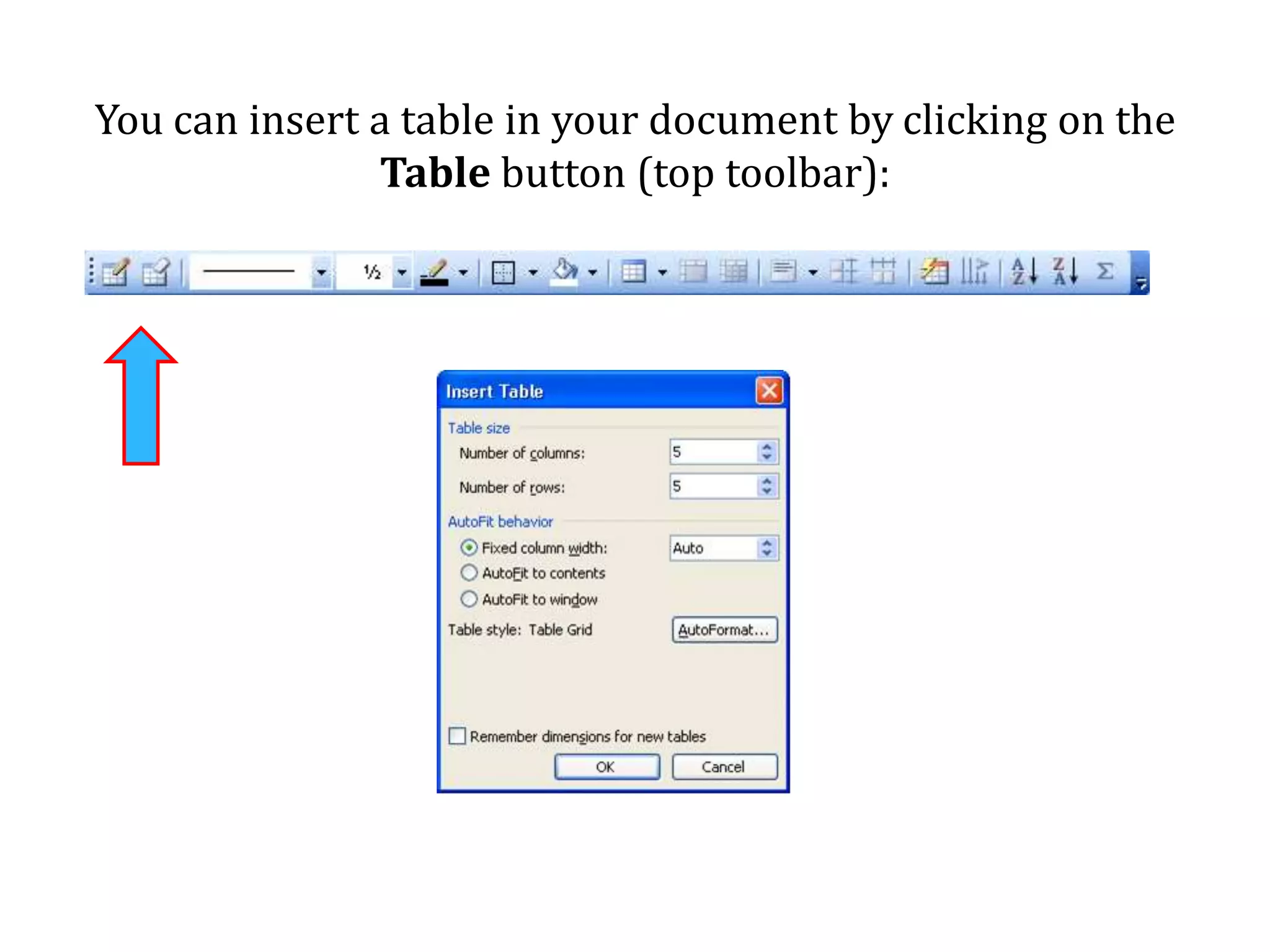Click Distribute Rows Evenly icon
The image size is (1270, 952).
[x=844, y=271]
